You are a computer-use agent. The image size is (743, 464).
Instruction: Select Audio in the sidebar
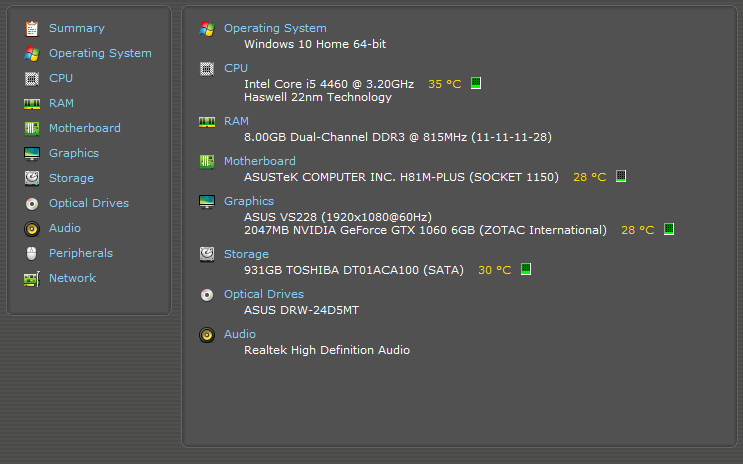65,228
